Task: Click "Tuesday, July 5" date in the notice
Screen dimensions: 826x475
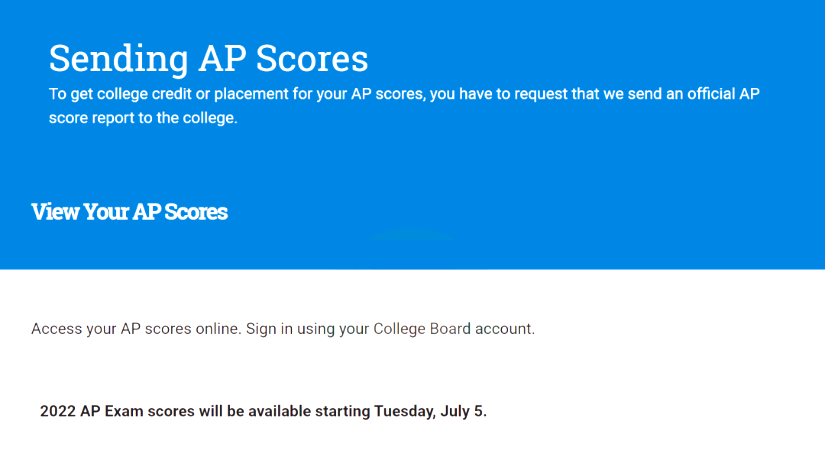Action: tap(429, 411)
